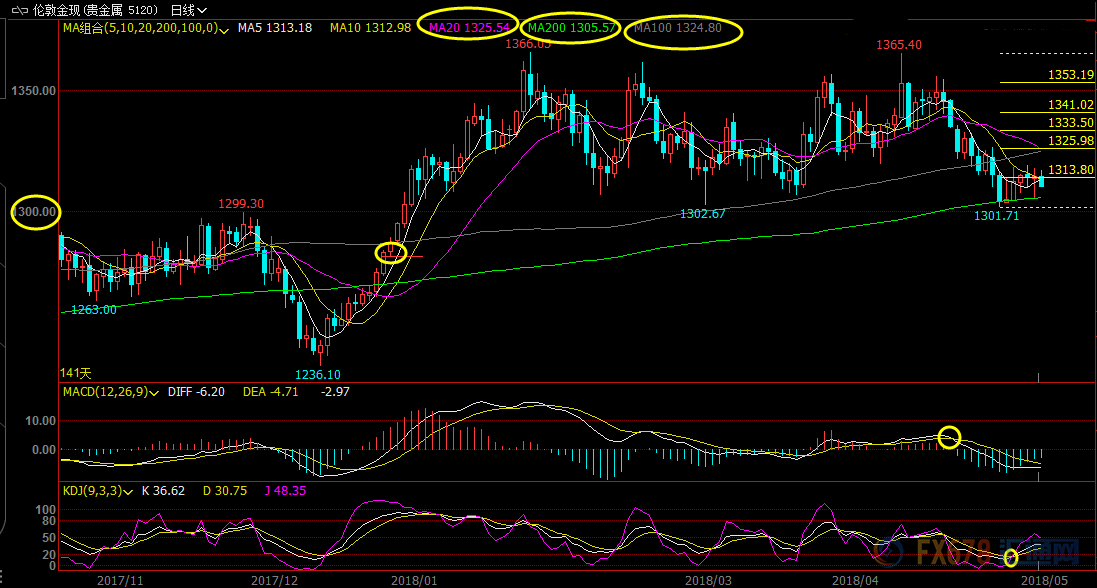Click the 1366.05 high price marker
The height and width of the screenshot is (588, 1097).
click(528, 44)
